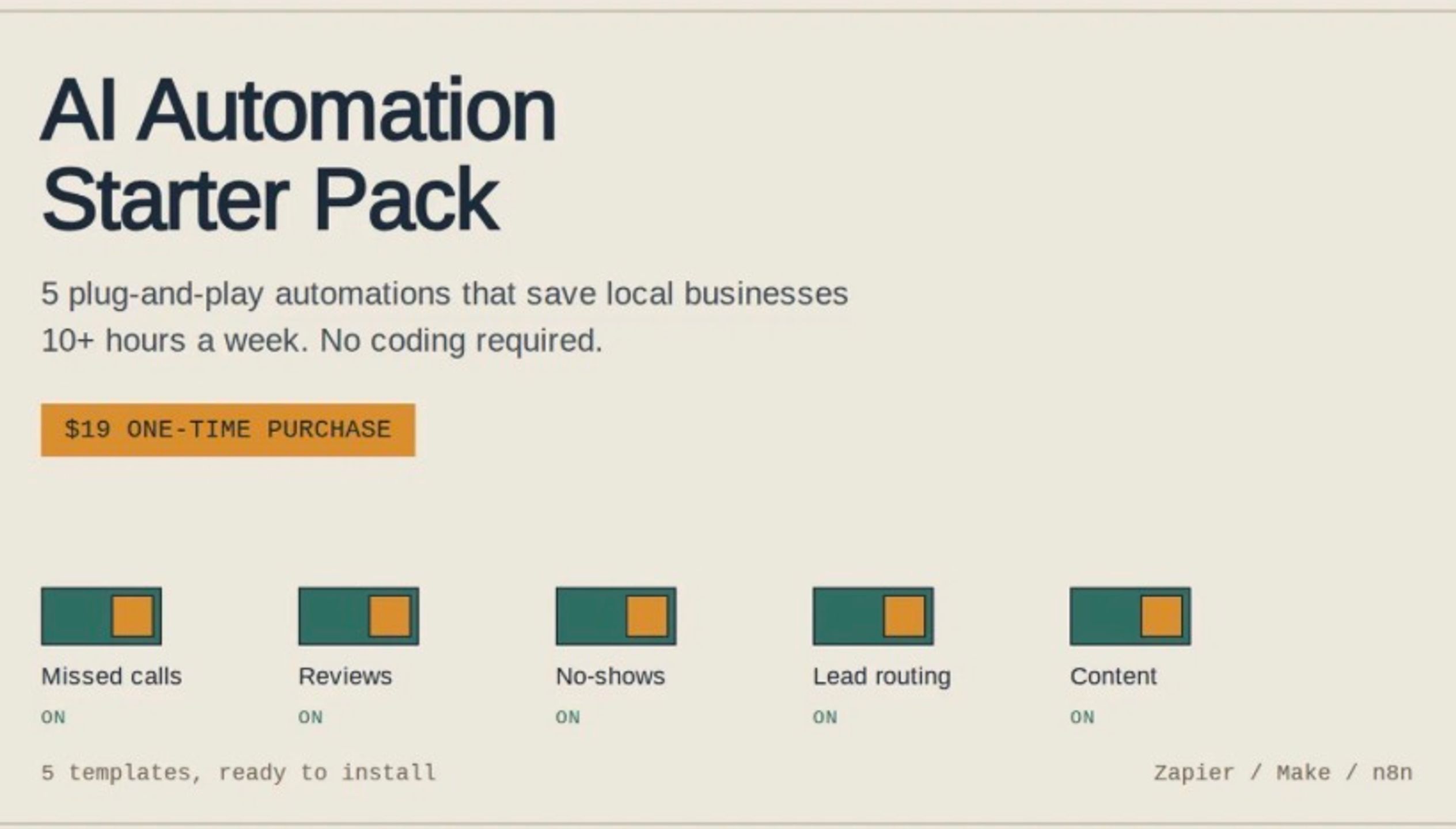Switch off the Content toggle
The image size is (1456, 829).
(x=1131, y=616)
